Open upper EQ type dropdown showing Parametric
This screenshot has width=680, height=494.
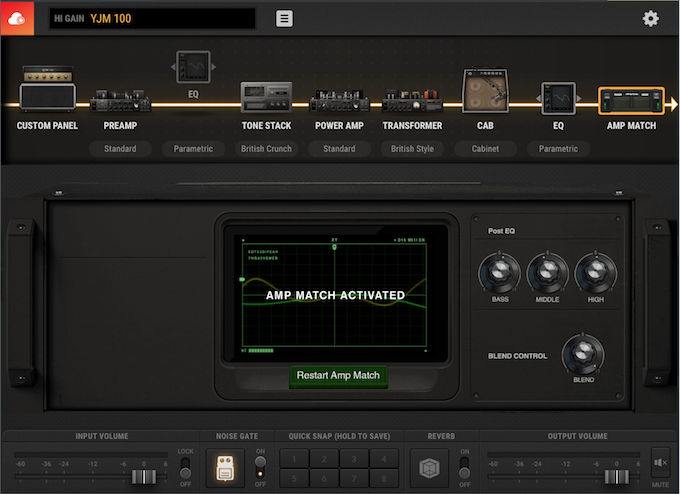click(193, 149)
